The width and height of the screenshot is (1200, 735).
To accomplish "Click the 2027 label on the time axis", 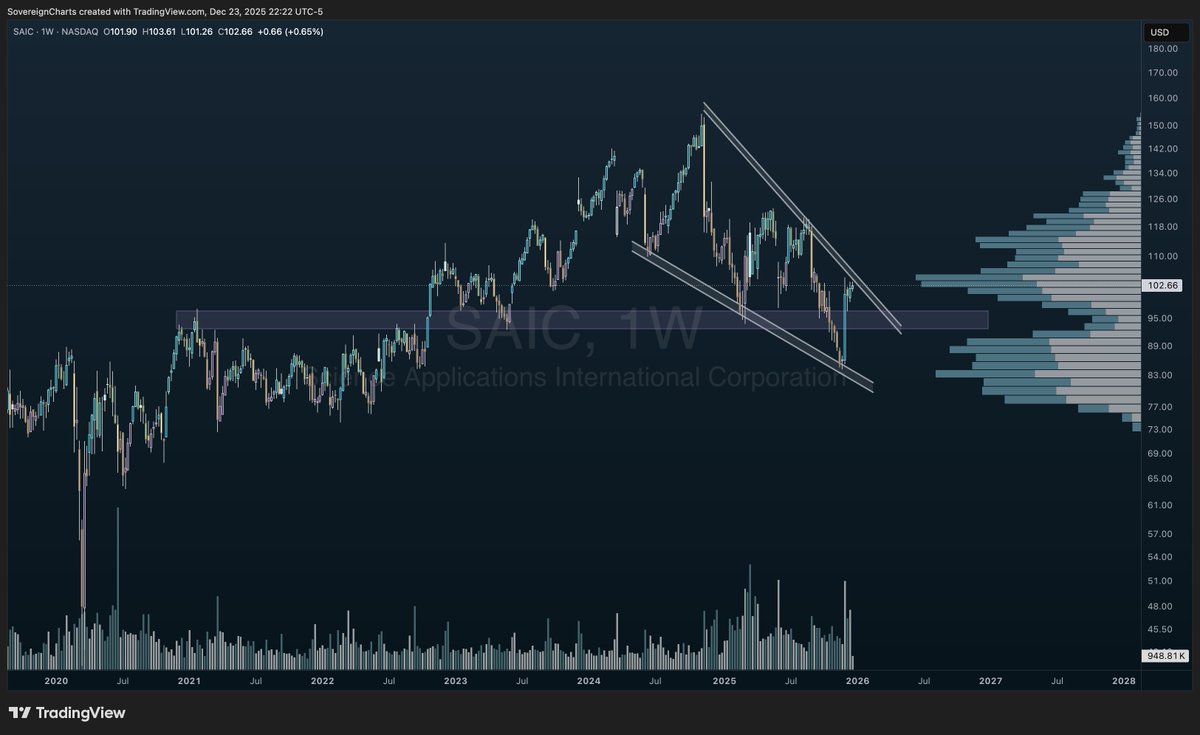I will coord(990,681).
